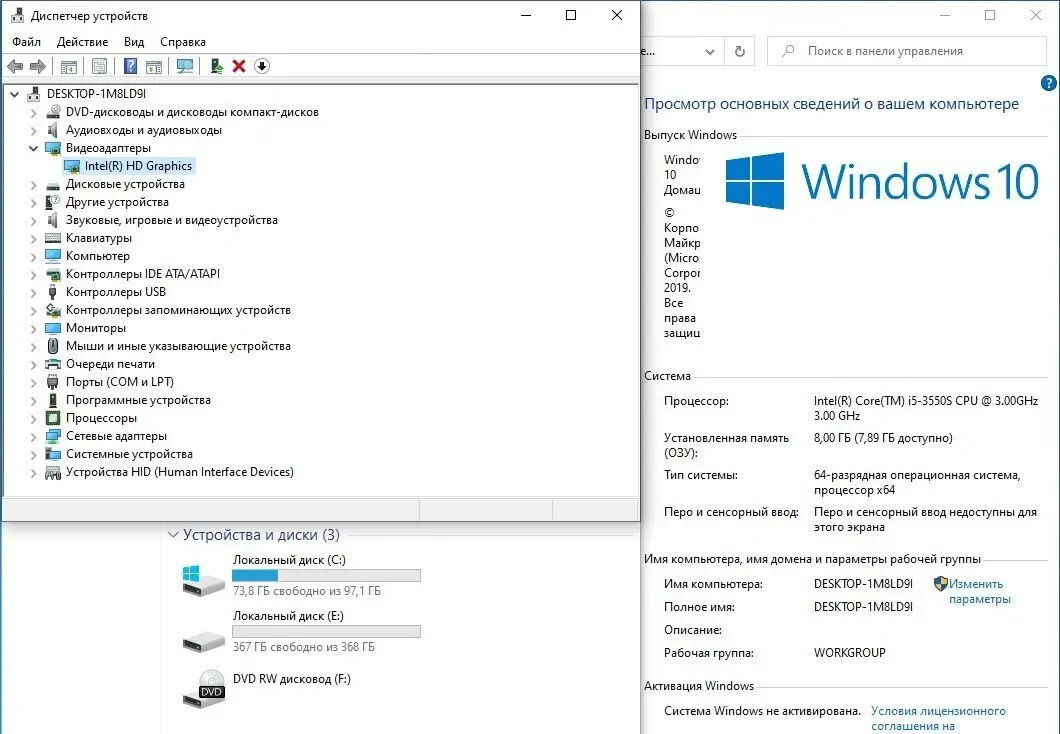Click the red X uninstall device icon

coord(239,66)
